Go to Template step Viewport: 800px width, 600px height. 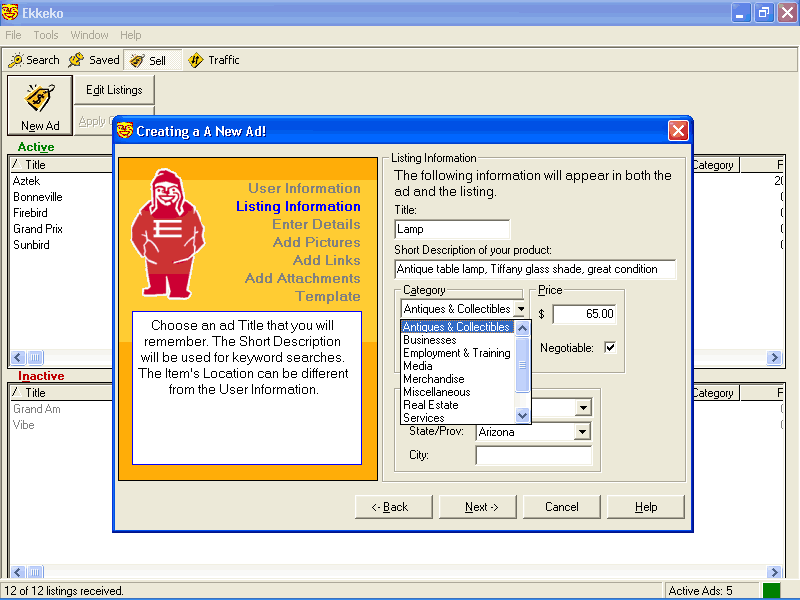328,296
